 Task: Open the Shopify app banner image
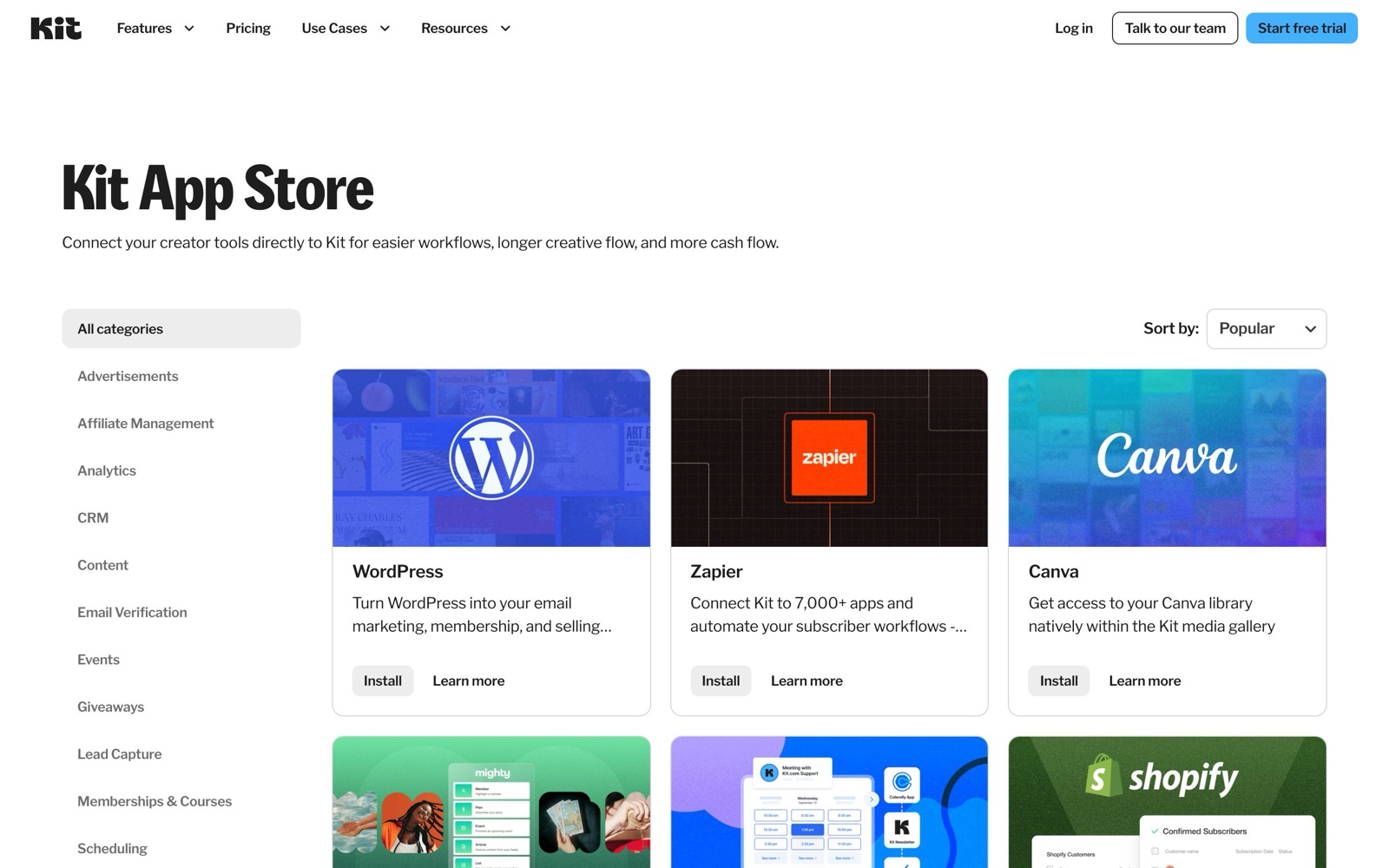point(1168,802)
